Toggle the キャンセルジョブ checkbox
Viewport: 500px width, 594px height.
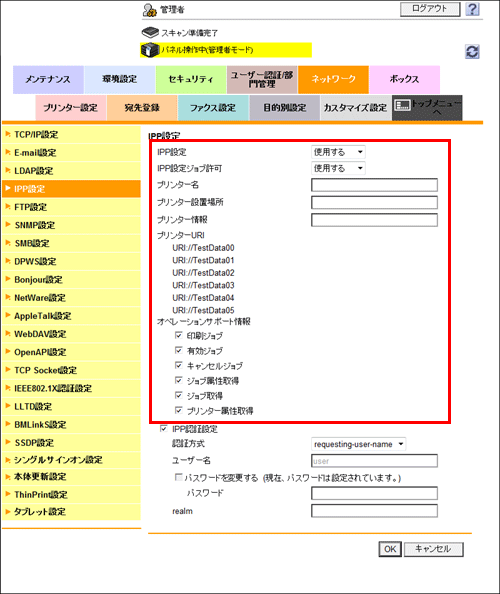tap(179, 365)
